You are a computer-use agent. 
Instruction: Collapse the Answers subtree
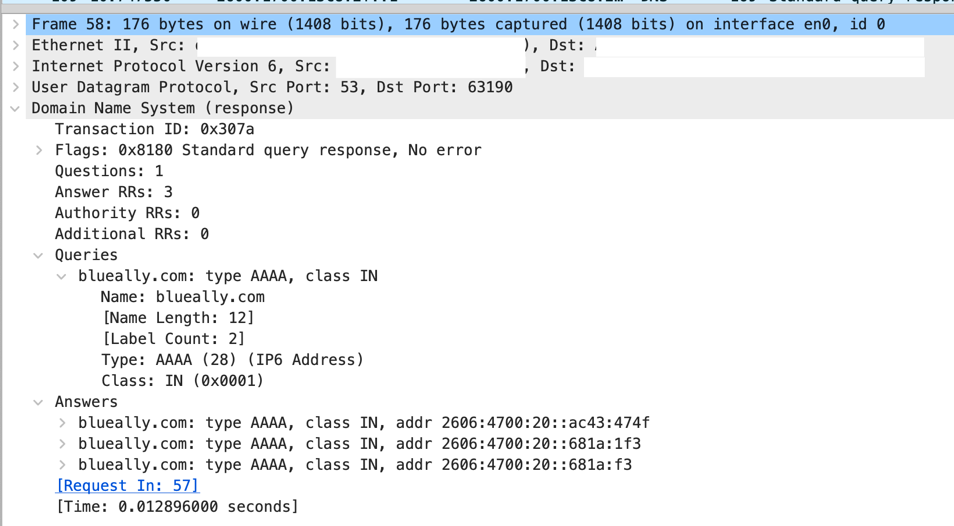point(39,402)
